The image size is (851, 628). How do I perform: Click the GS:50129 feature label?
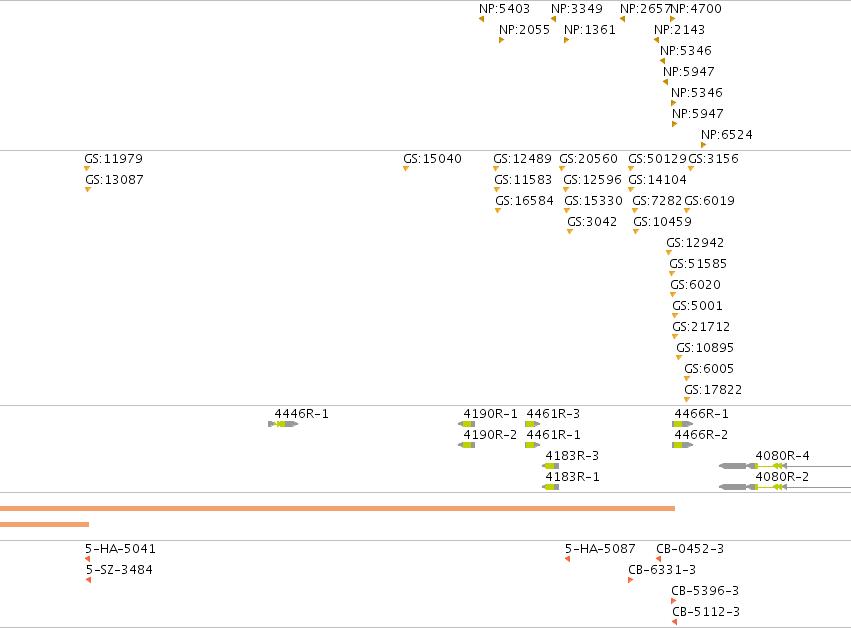[x=657, y=158]
